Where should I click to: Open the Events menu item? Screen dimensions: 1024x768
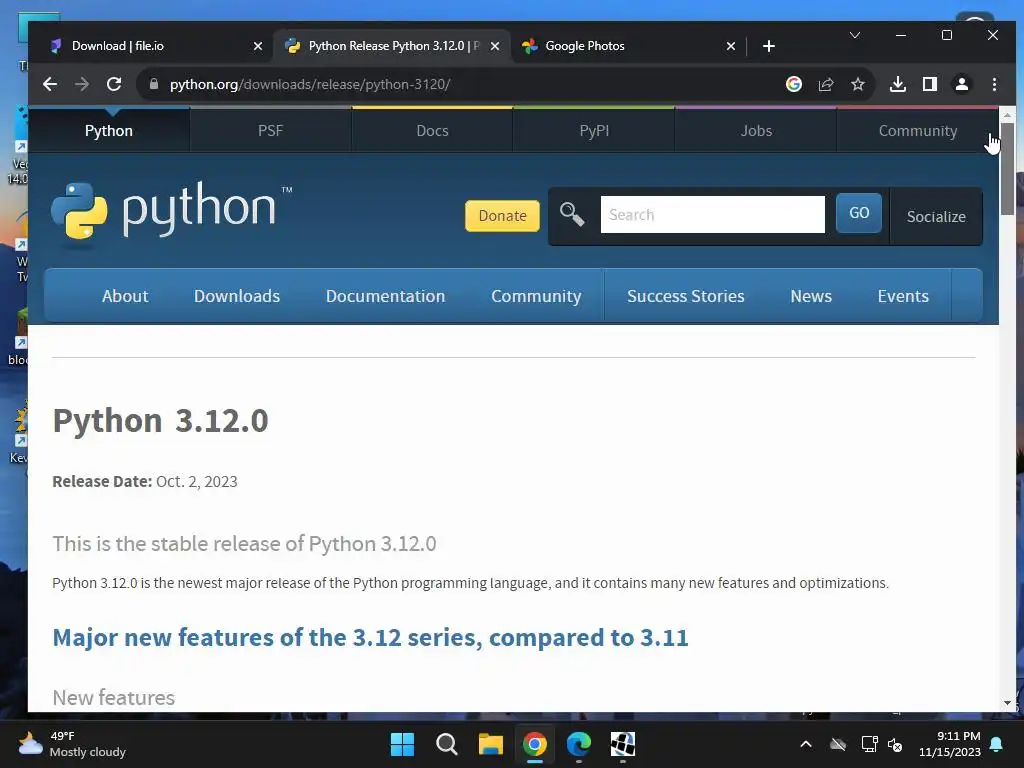903,296
